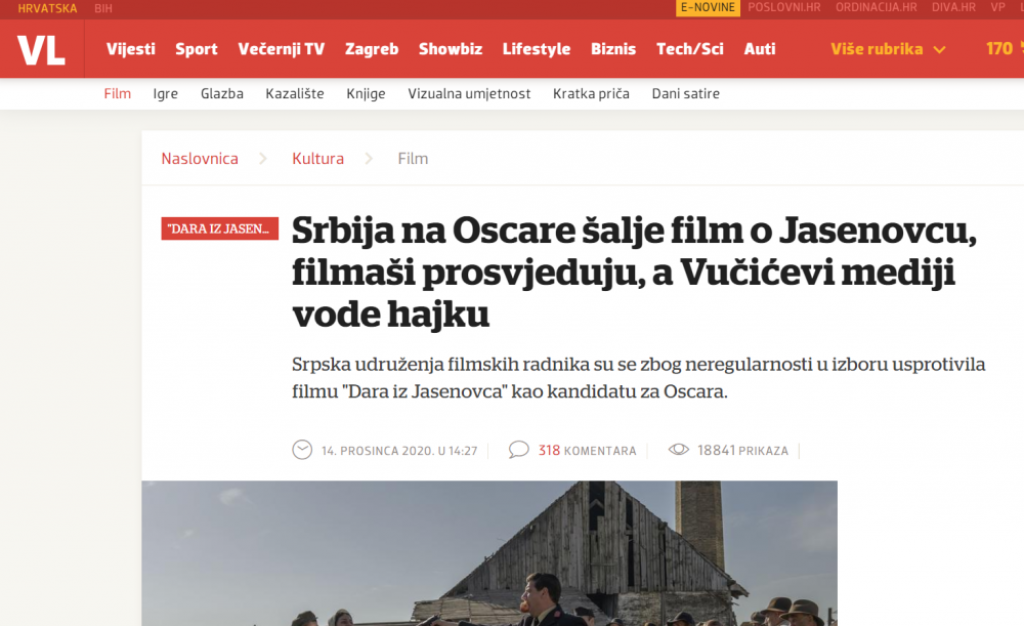
Task: Select the HRVATSKA edition
Action: 46,8
